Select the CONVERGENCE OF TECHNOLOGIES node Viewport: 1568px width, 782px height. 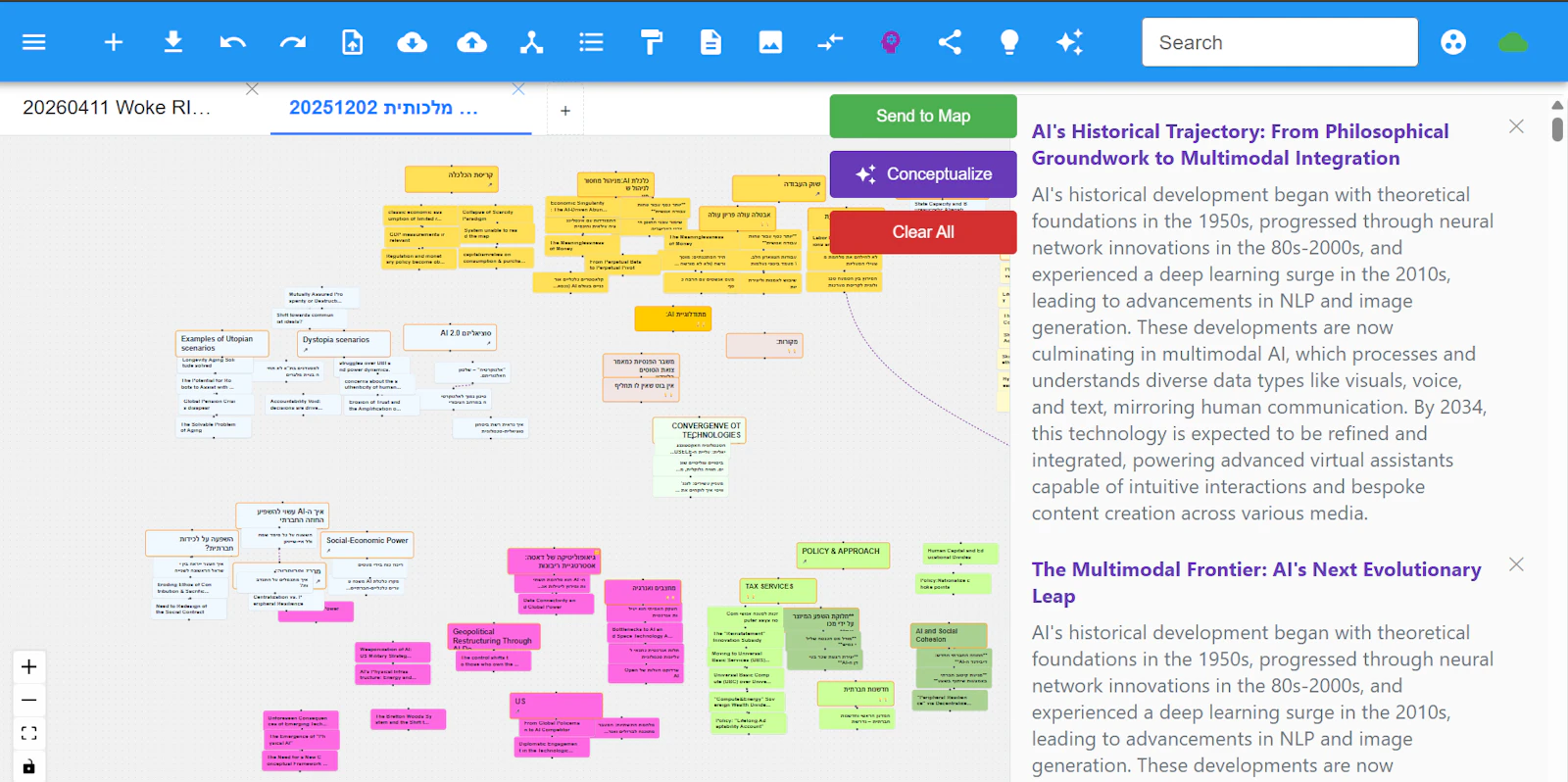(700, 430)
